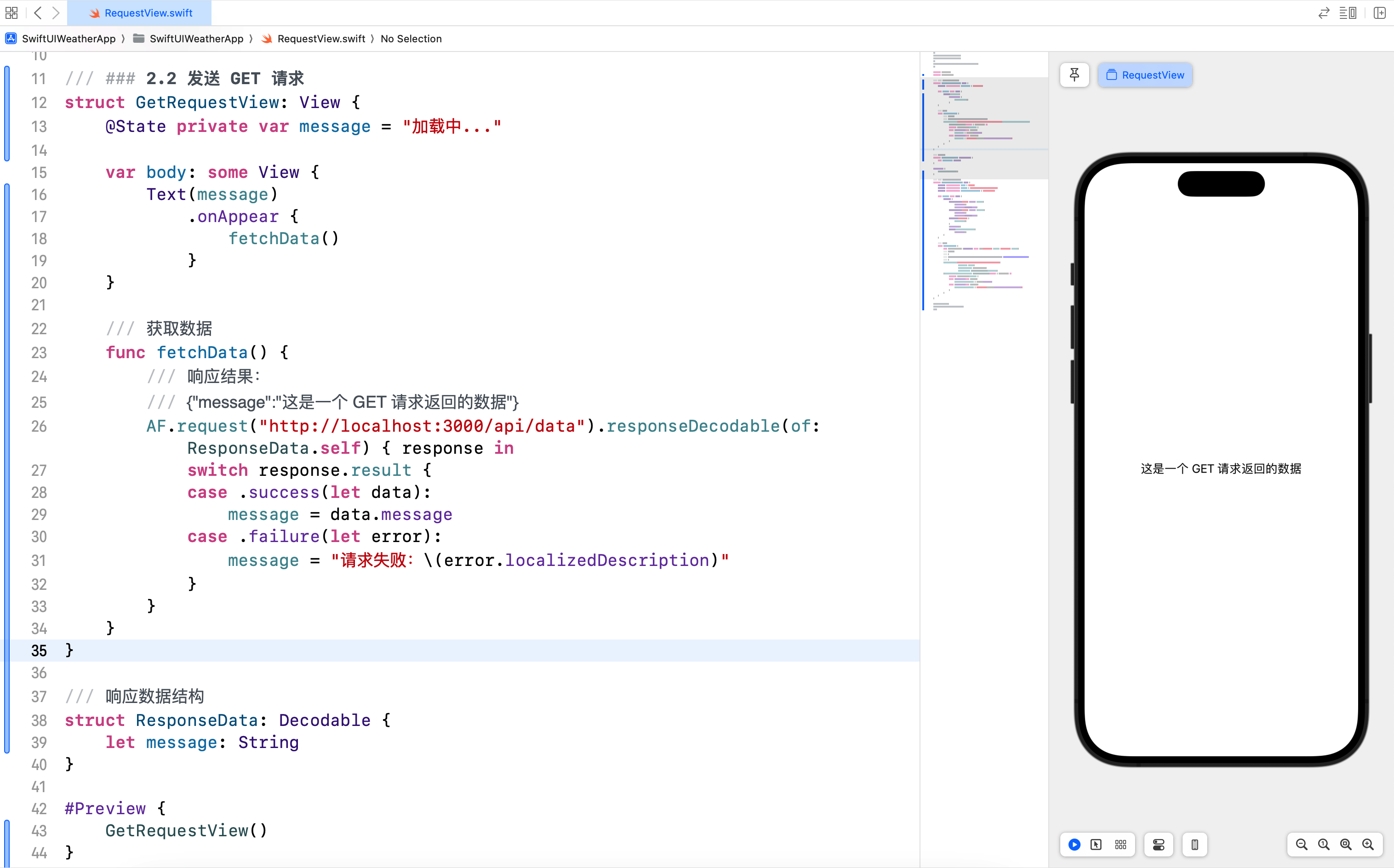Screen dimensions: 1394x868
Task: Select the RequestView.swift tab
Action: [x=139, y=12]
